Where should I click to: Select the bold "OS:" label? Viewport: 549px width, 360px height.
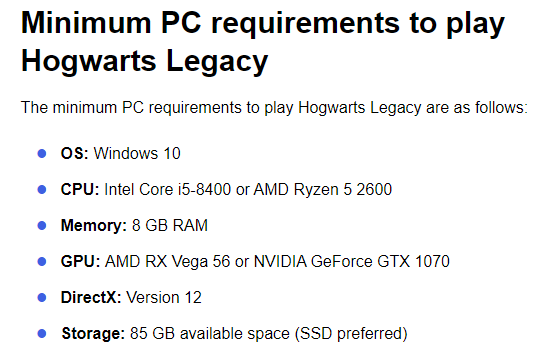(x=75, y=153)
